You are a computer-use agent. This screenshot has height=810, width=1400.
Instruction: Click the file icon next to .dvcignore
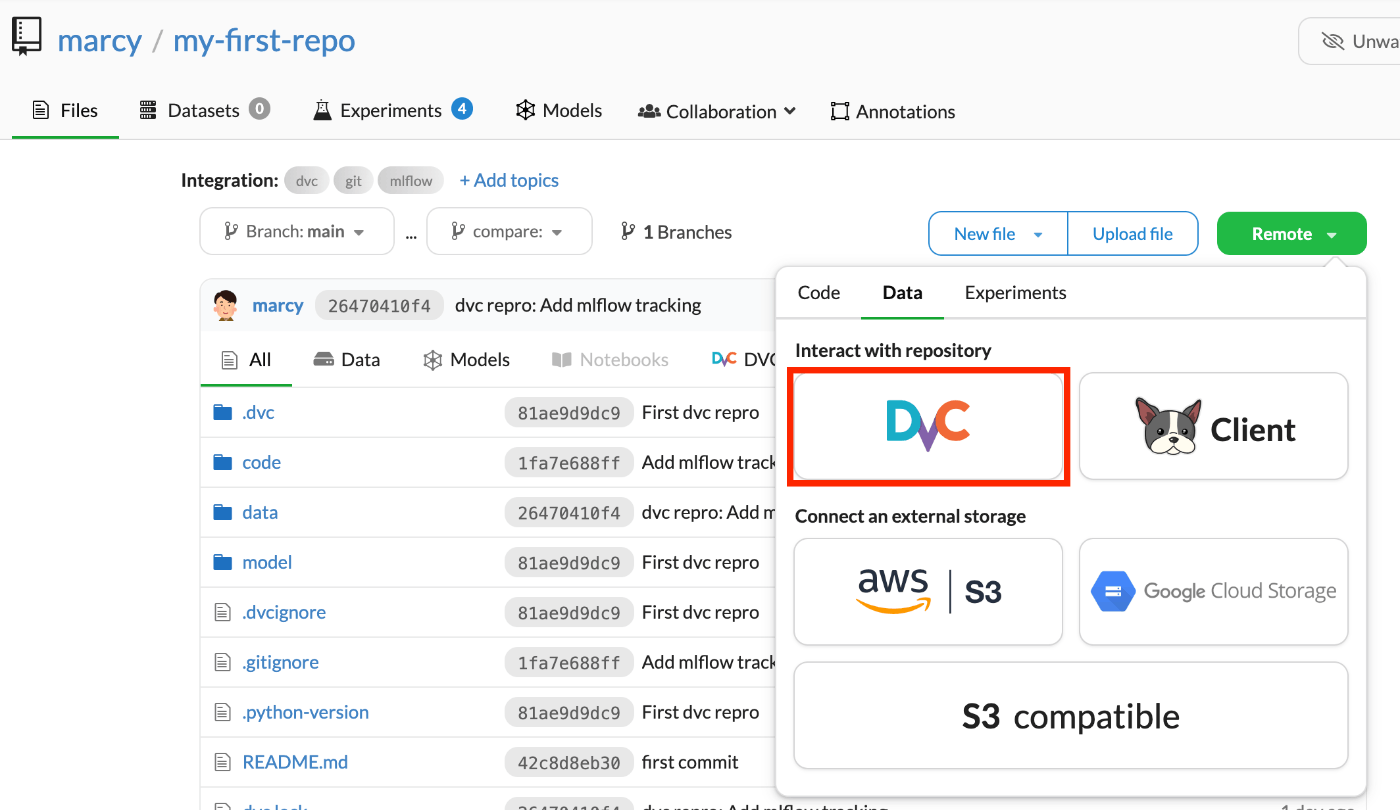tap(222, 612)
